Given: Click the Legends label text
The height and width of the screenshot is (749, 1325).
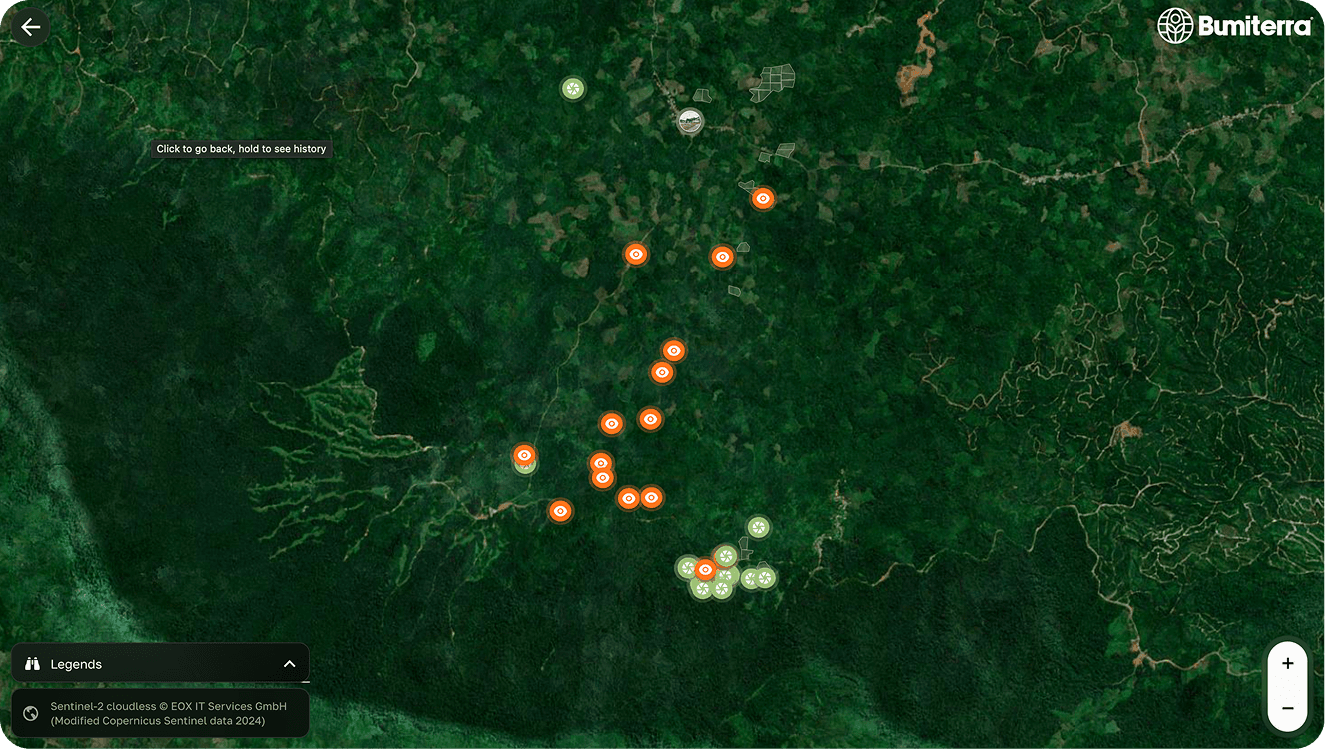Looking at the screenshot, I should (x=76, y=664).
